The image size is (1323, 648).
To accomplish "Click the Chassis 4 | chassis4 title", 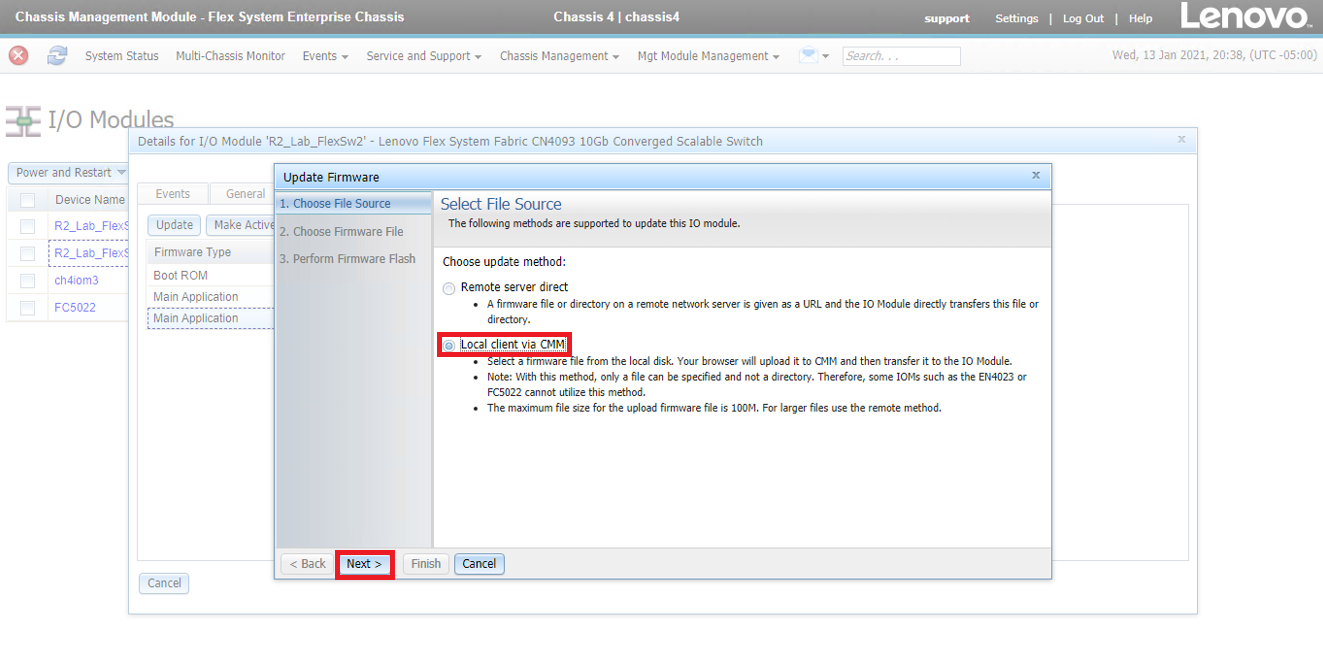I will 616,17.
